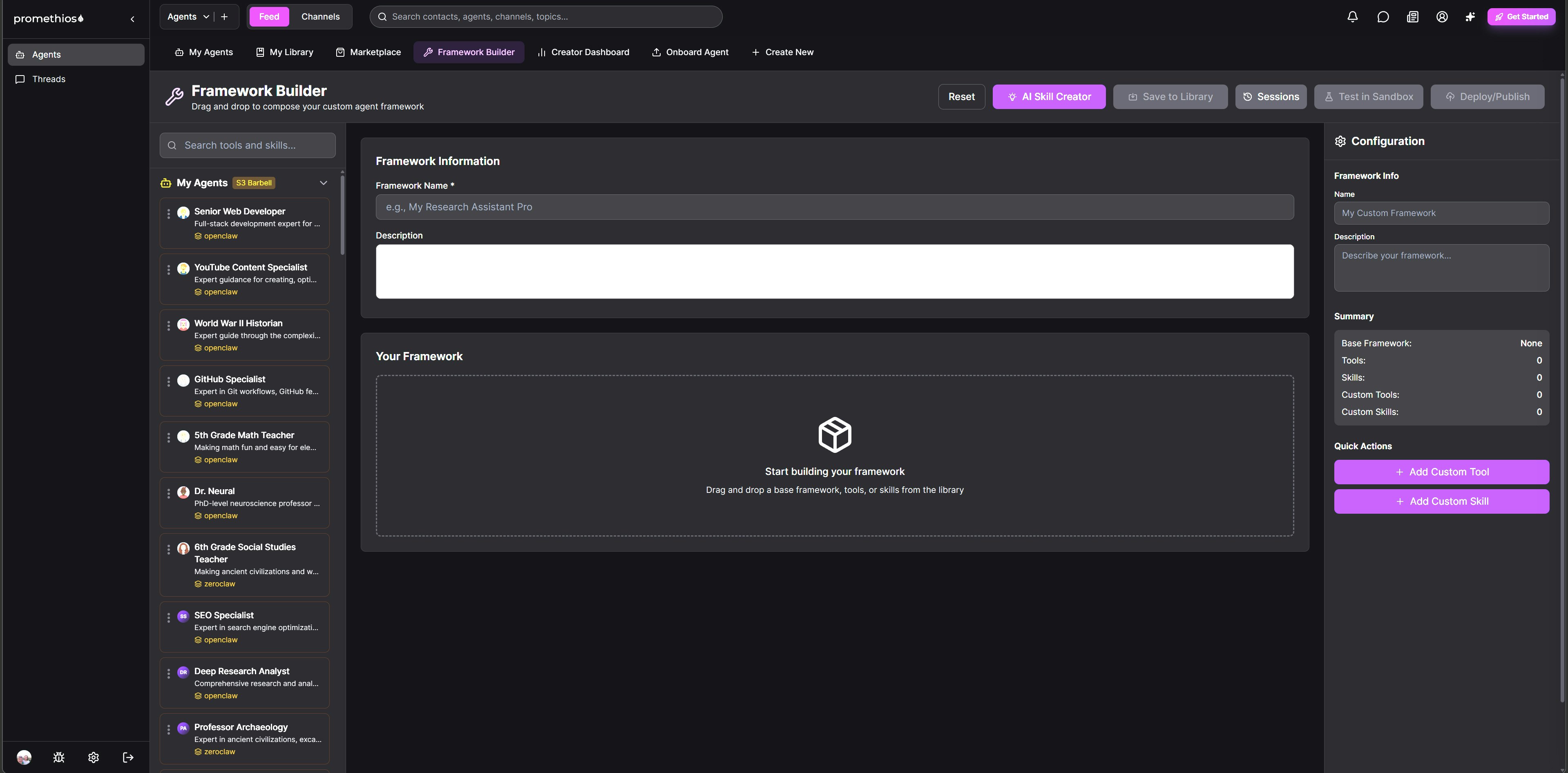
Task: Open settings gear in bottom sidebar
Action: coord(93,757)
